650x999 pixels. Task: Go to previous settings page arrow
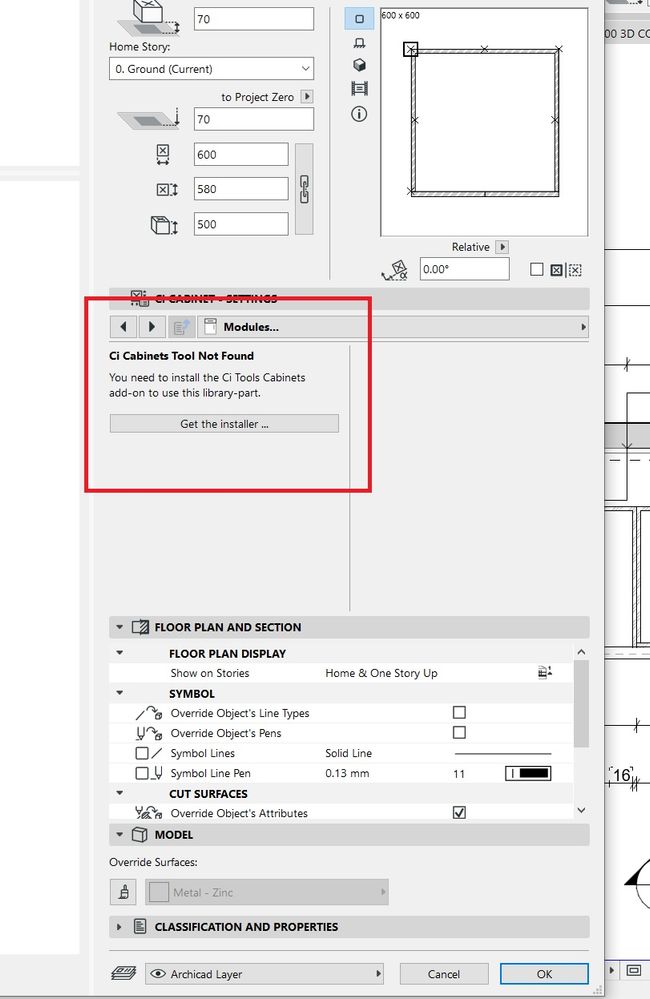pos(123,327)
